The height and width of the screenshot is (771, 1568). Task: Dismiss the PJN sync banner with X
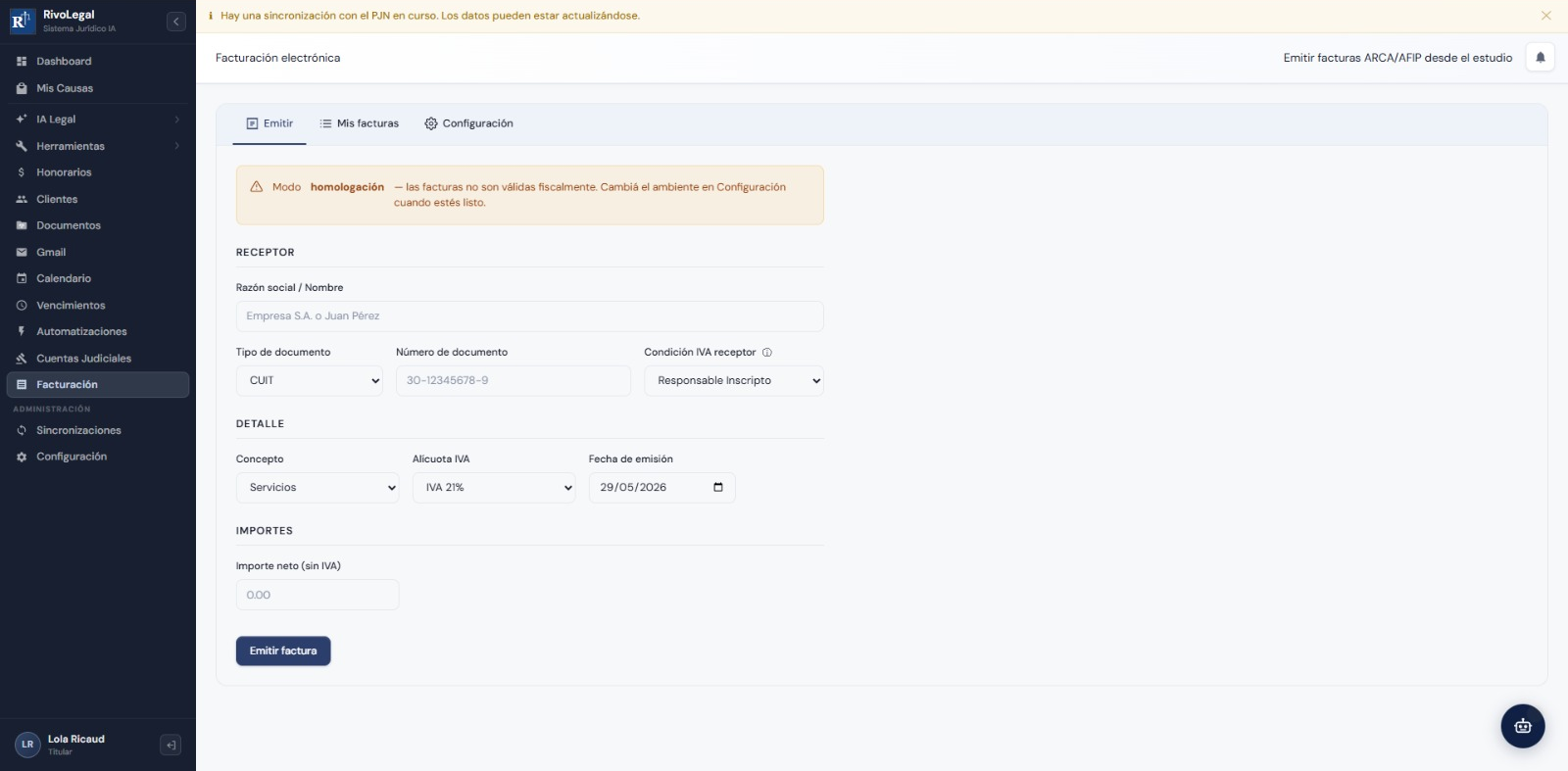(x=1546, y=16)
